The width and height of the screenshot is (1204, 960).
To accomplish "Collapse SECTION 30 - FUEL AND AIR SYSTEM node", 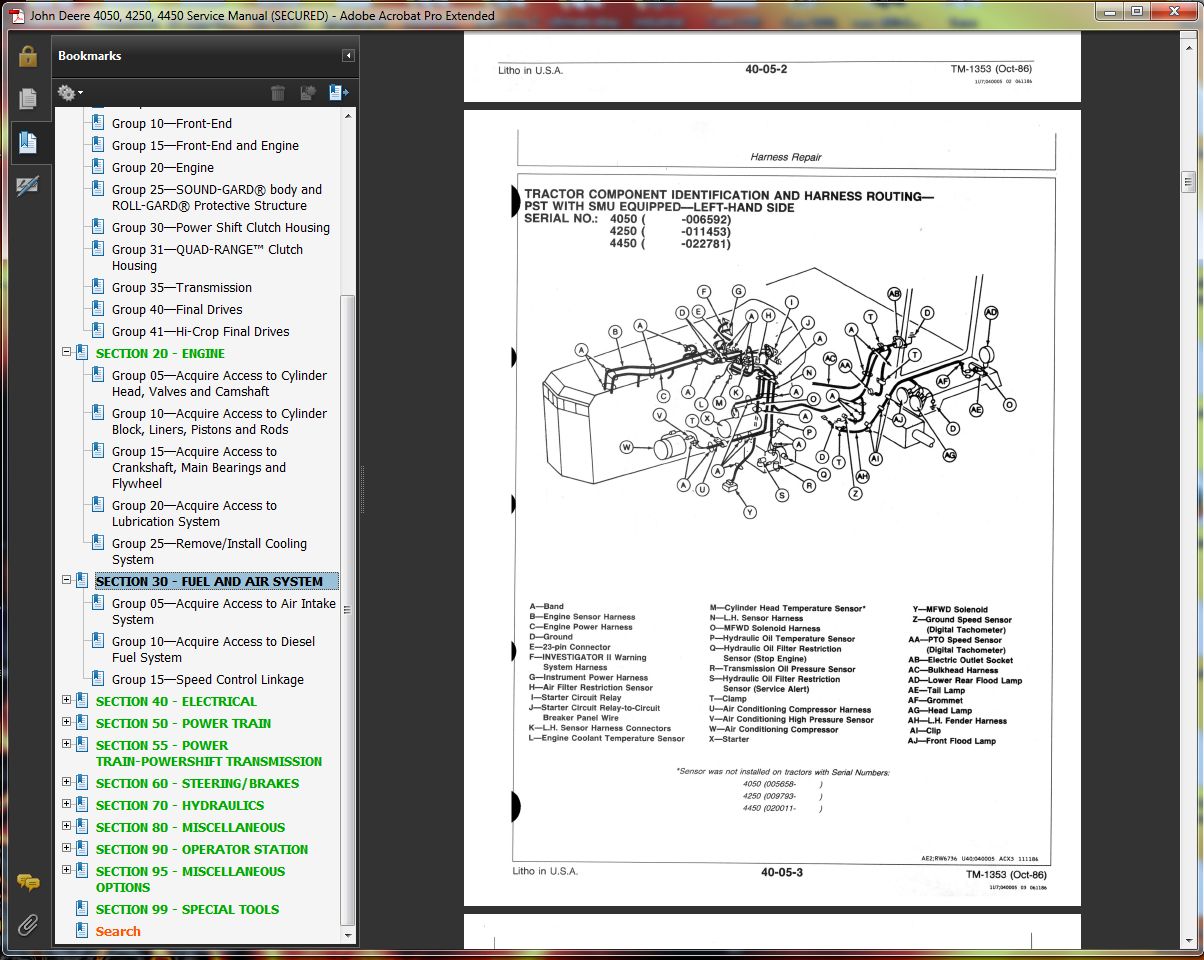I will [67, 580].
